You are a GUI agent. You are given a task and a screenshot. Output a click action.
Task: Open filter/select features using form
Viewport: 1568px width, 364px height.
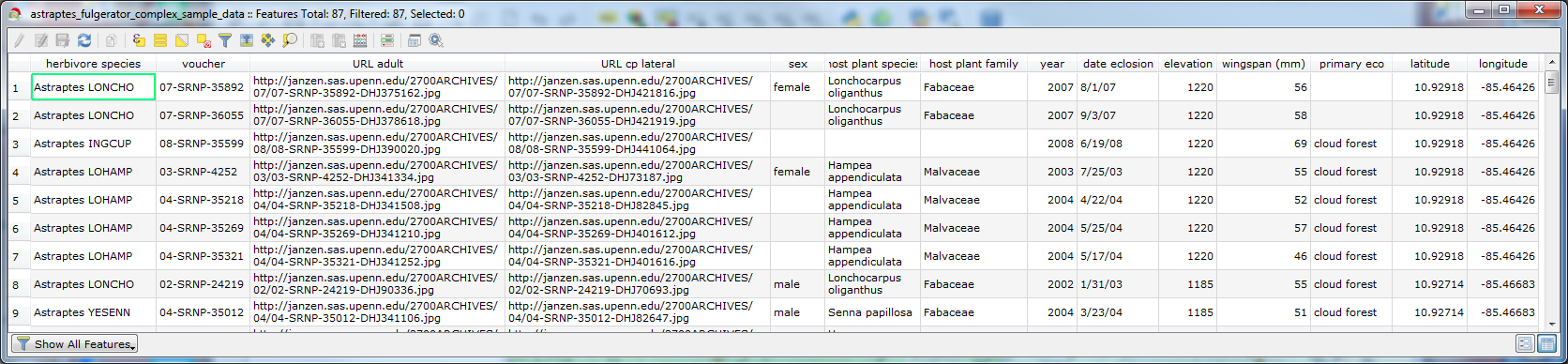pos(225,40)
